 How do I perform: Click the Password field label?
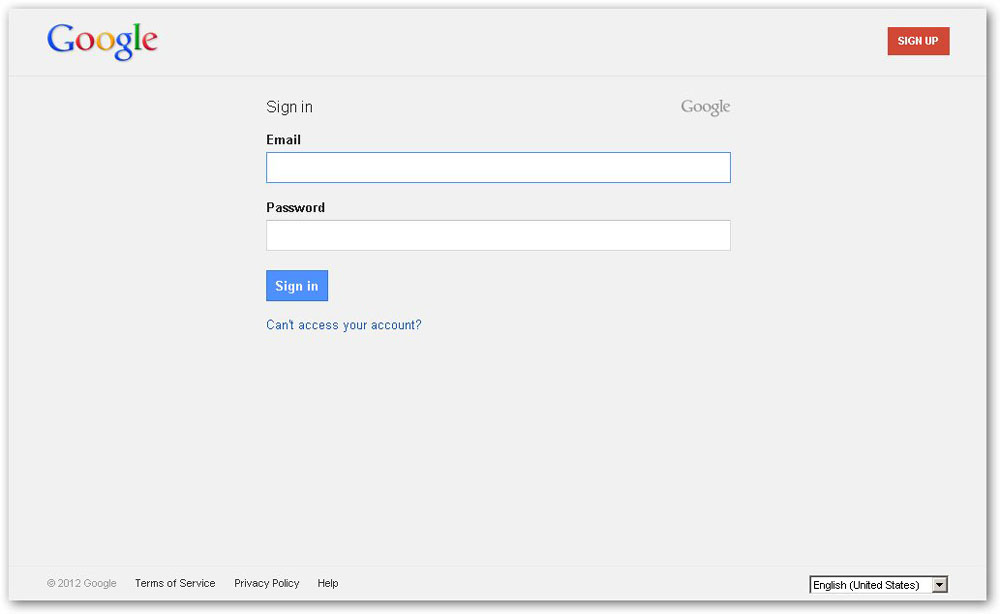pyautogui.click(x=295, y=208)
